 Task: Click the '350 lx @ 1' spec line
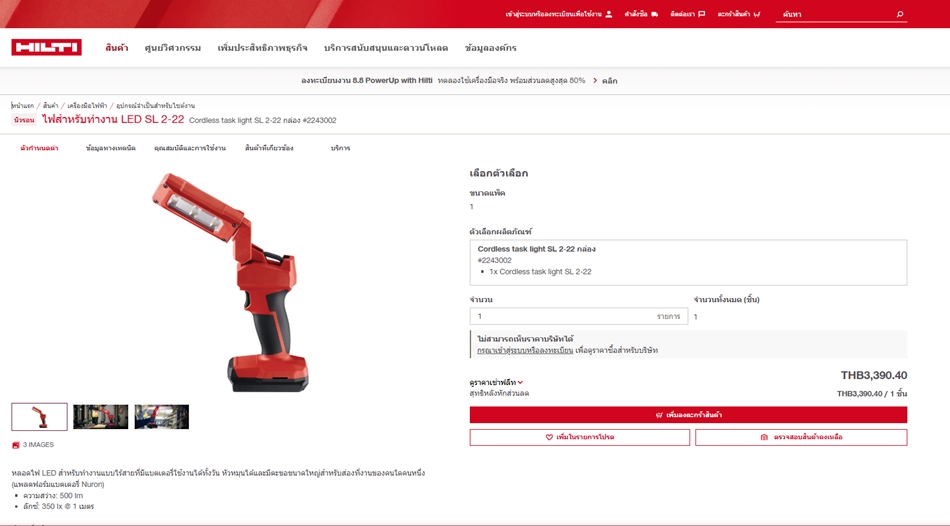pyautogui.click(x=58, y=507)
